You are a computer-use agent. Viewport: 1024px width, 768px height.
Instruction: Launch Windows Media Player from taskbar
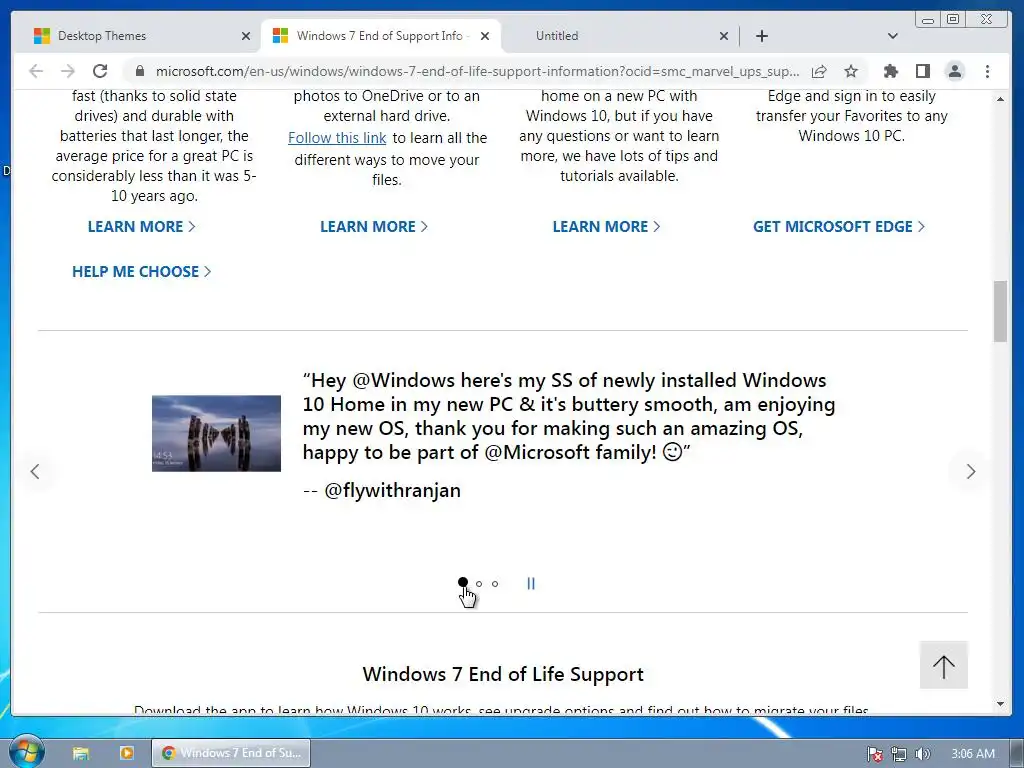pyautogui.click(x=126, y=753)
